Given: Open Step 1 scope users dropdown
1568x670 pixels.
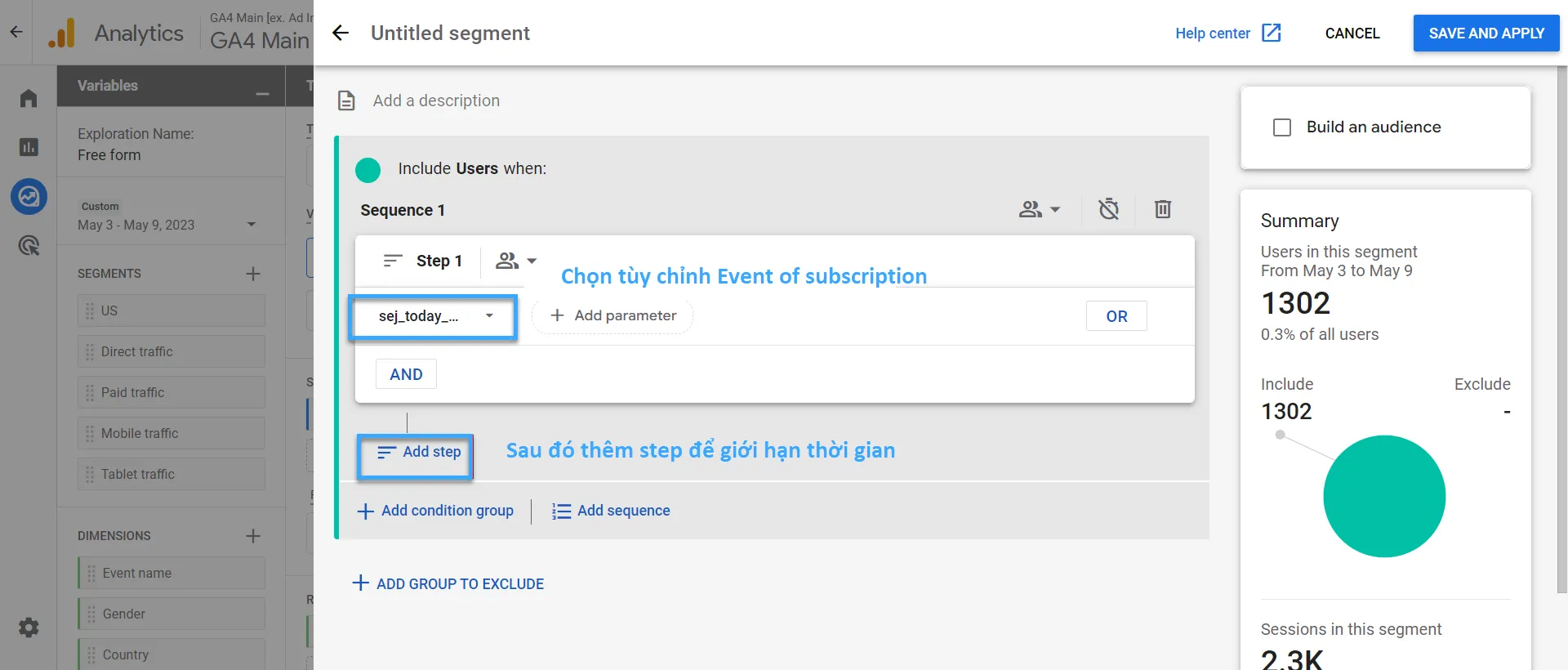Looking at the screenshot, I should (516, 261).
